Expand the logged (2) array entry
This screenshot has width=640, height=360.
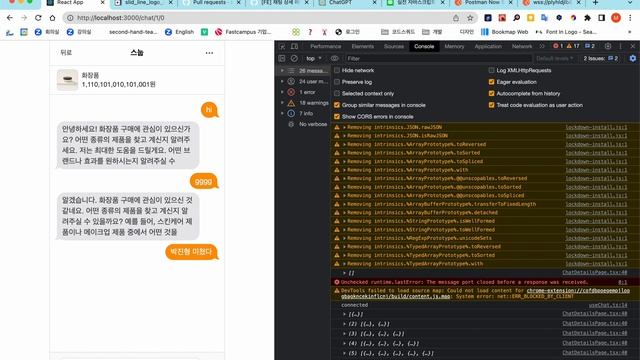click(x=344, y=324)
